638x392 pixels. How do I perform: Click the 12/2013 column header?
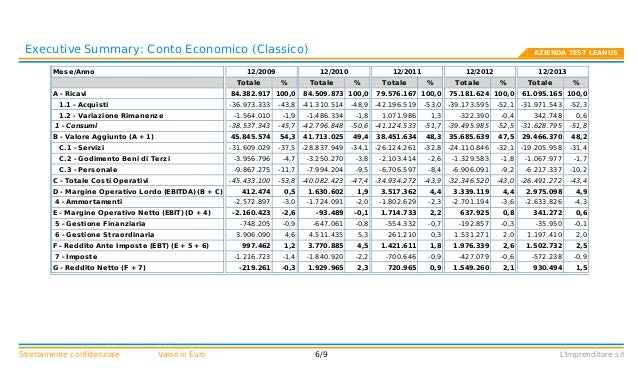553,72
